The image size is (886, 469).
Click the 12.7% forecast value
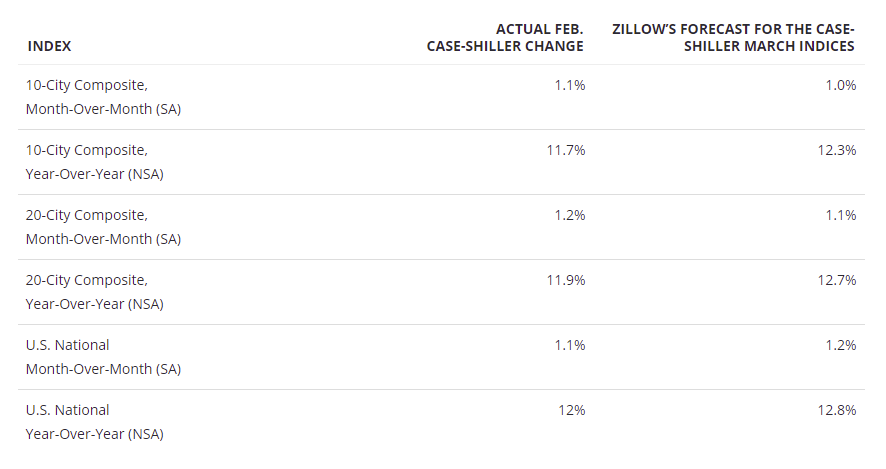click(836, 280)
